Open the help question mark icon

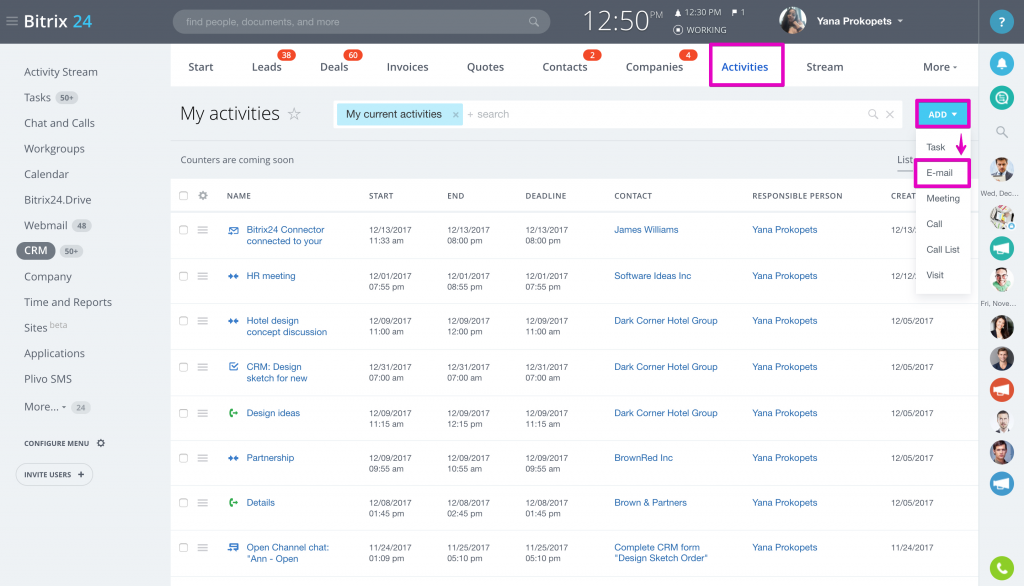click(x=1001, y=22)
